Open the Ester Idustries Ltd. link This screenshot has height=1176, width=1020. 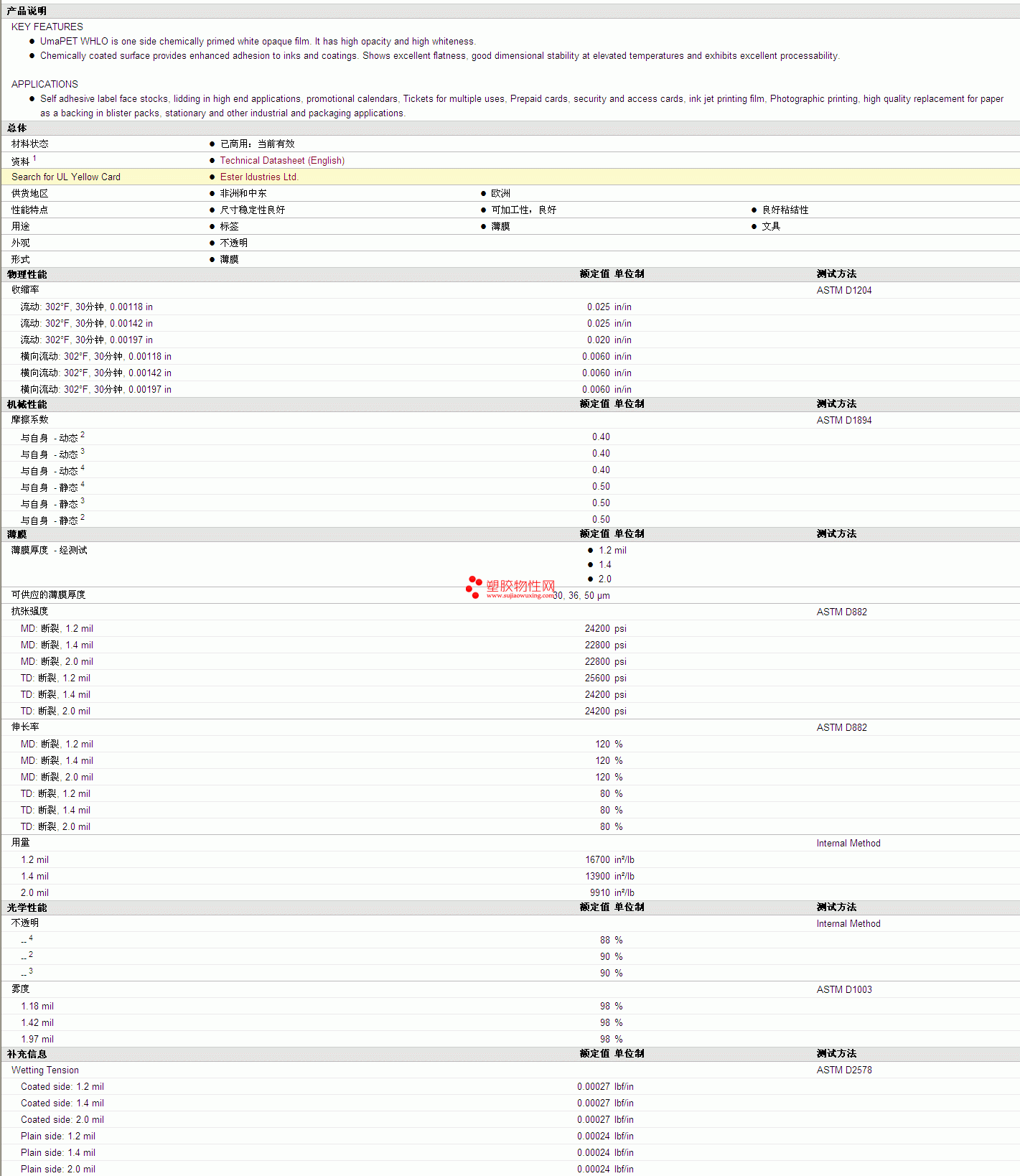(x=259, y=177)
